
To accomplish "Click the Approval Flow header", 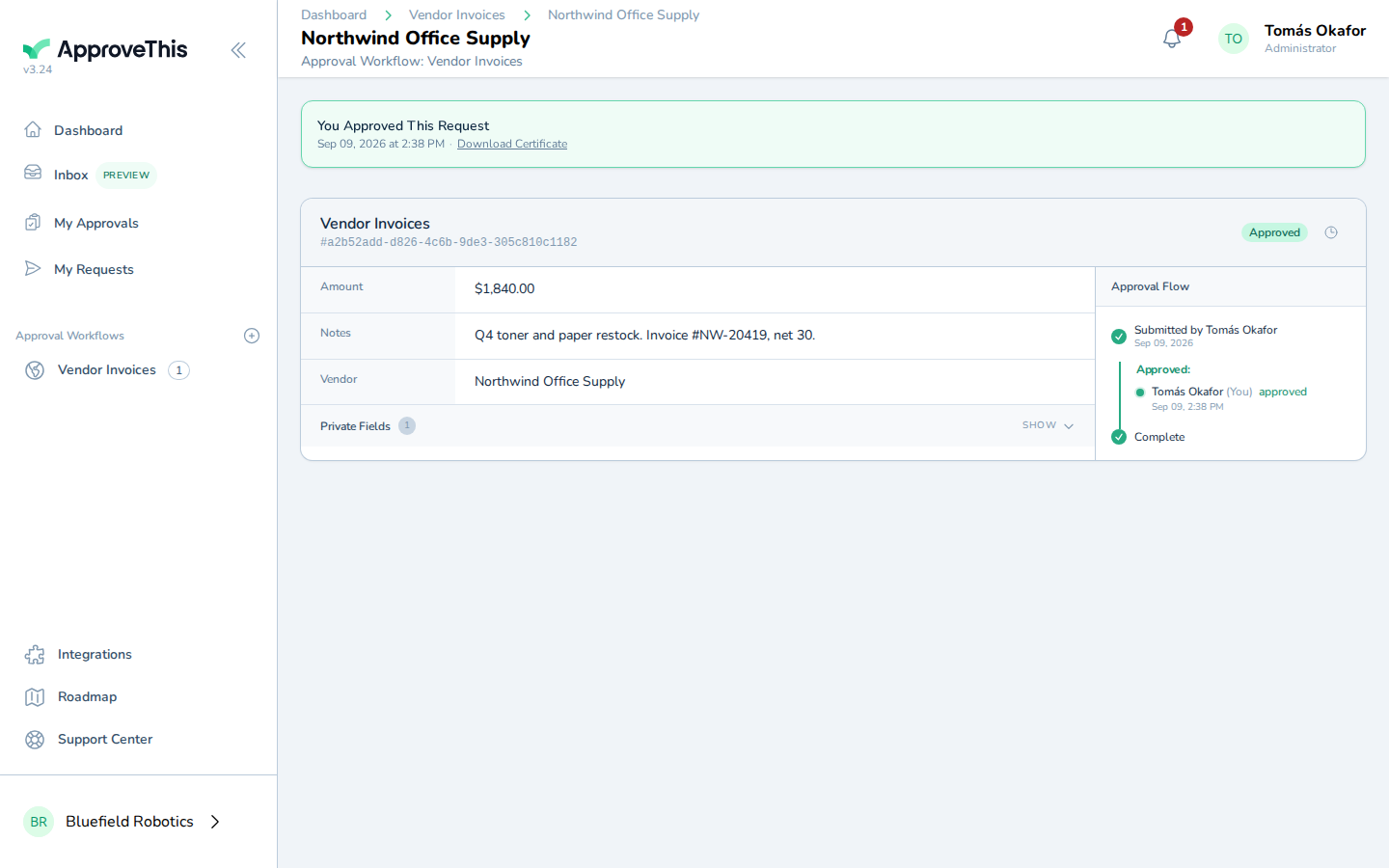I will click(1150, 286).
